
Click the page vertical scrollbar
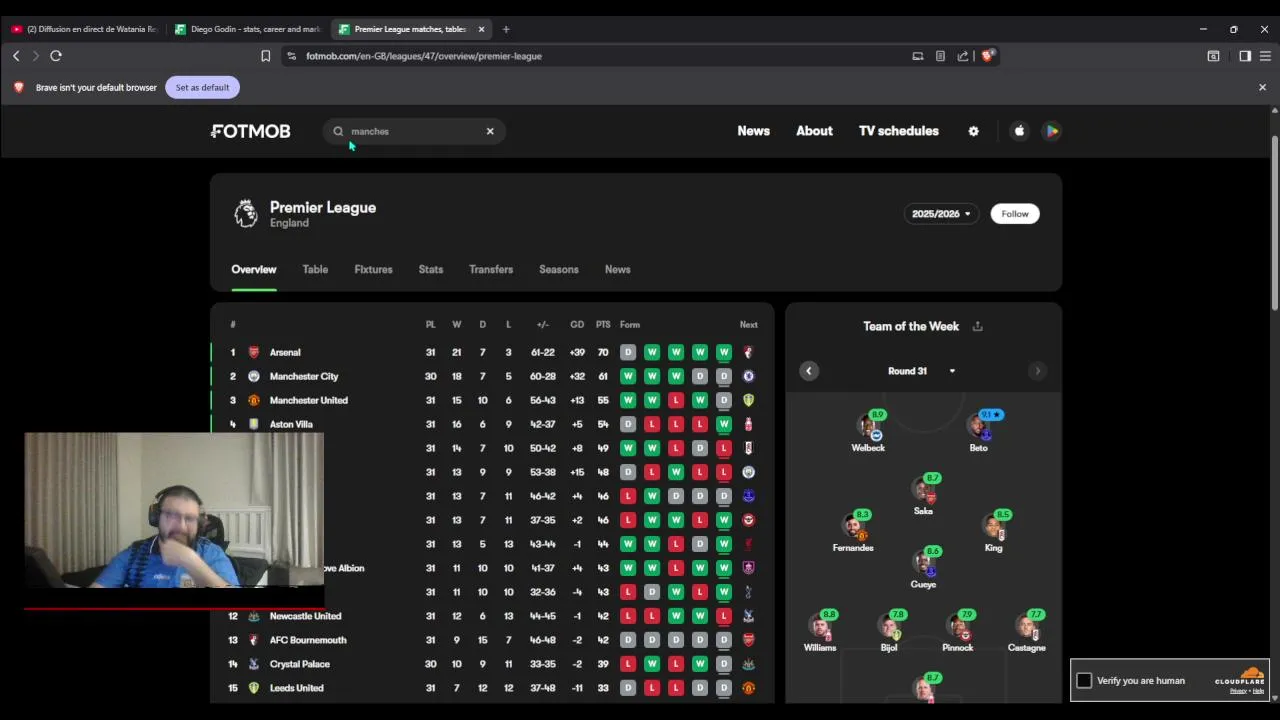coord(1274,224)
